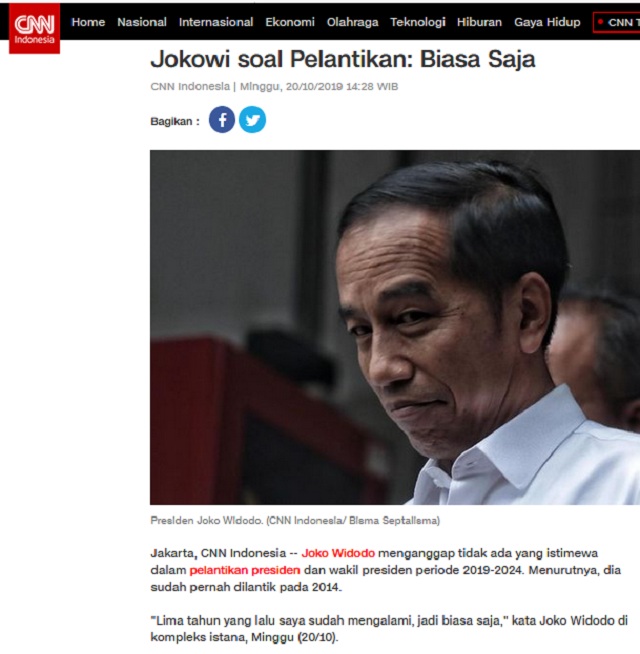Go to the Nasional section

point(142,22)
